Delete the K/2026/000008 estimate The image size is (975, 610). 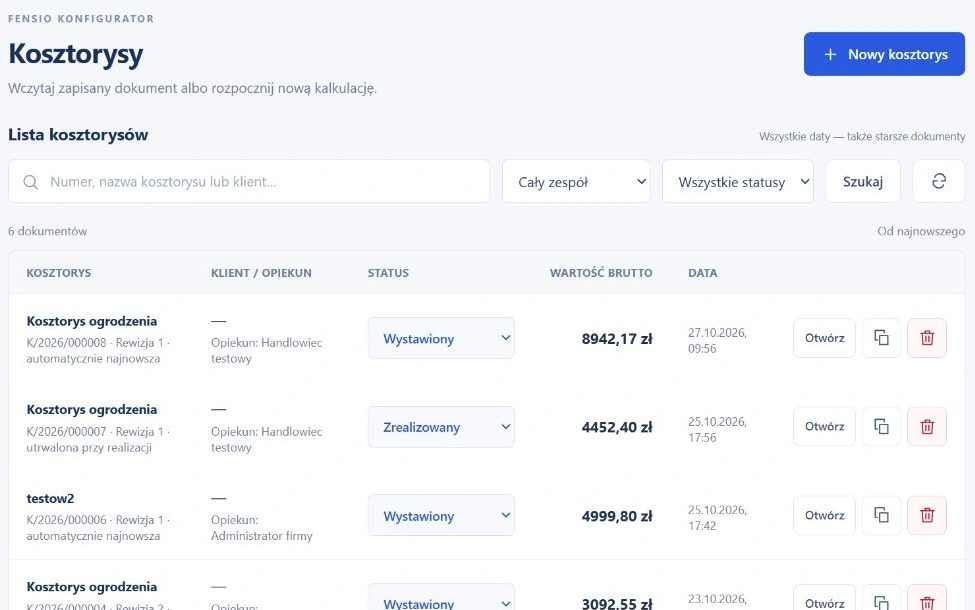point(927,338)
